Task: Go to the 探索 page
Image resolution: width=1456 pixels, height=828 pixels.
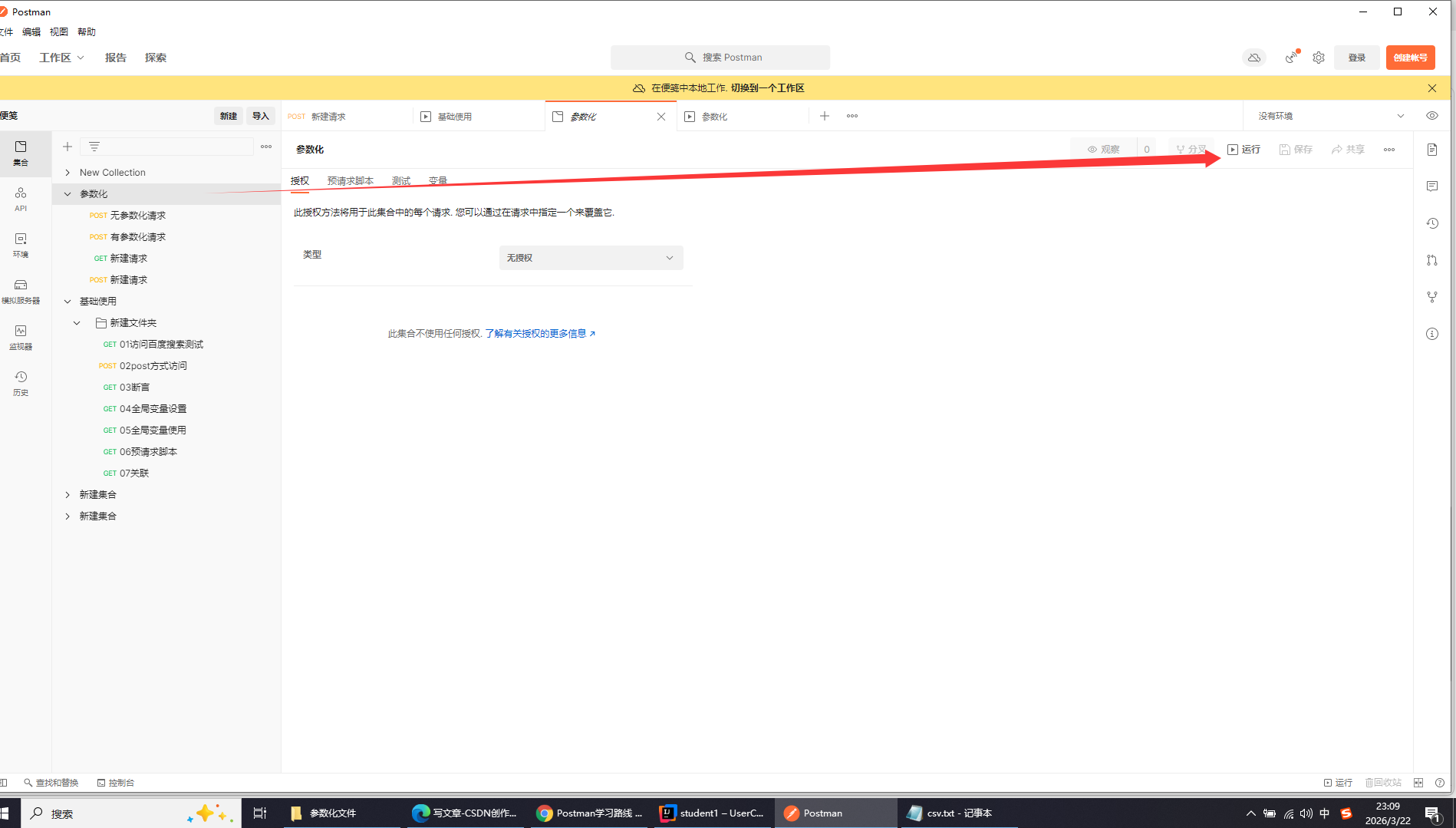Action: [x=156, y=58]
